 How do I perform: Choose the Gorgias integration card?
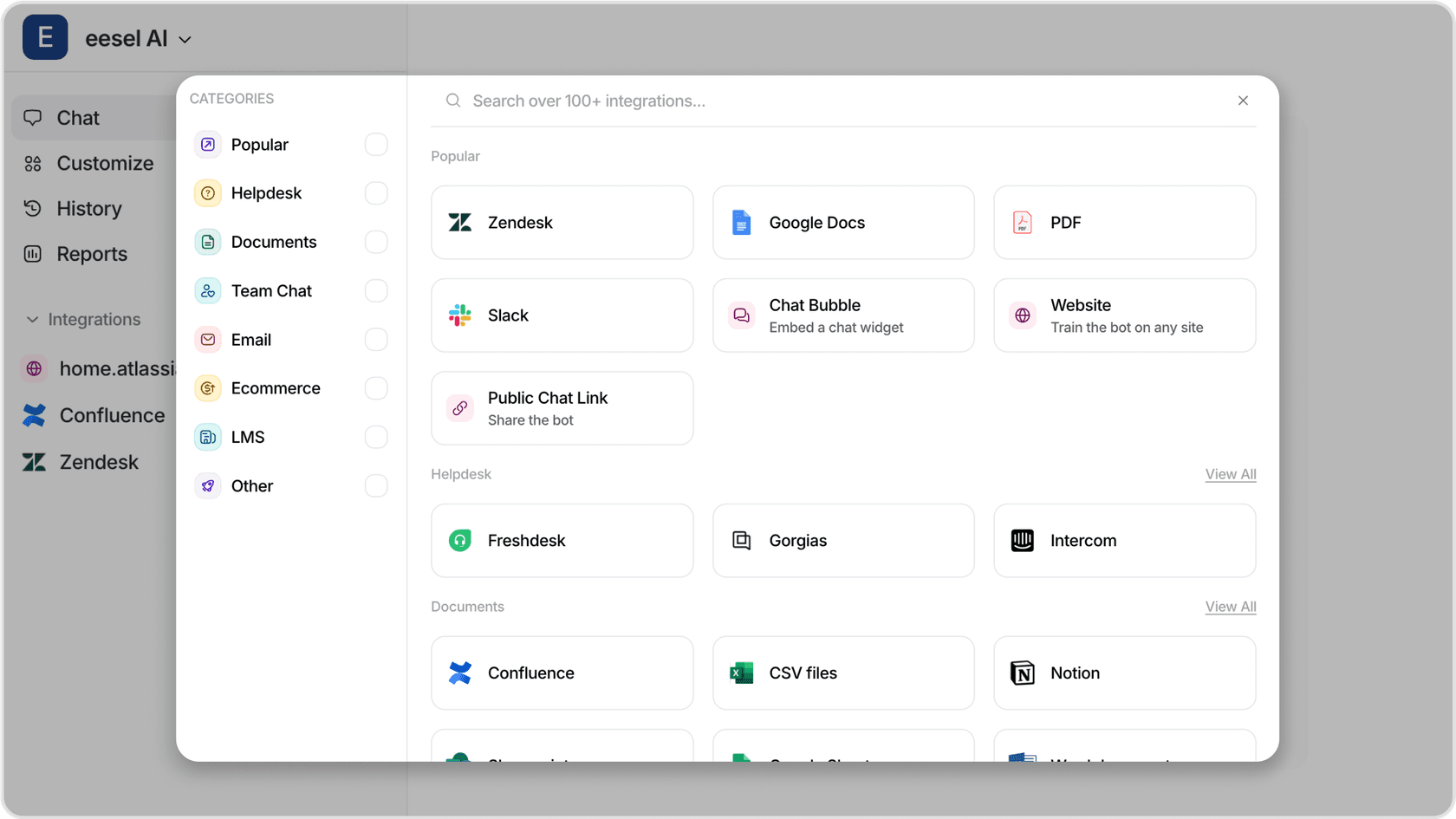point(843,541)
